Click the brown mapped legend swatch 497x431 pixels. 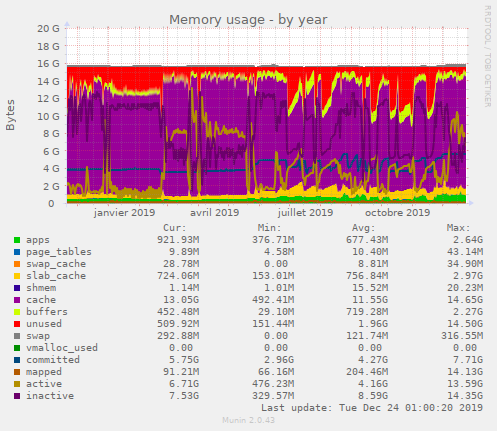click(17, 372)
